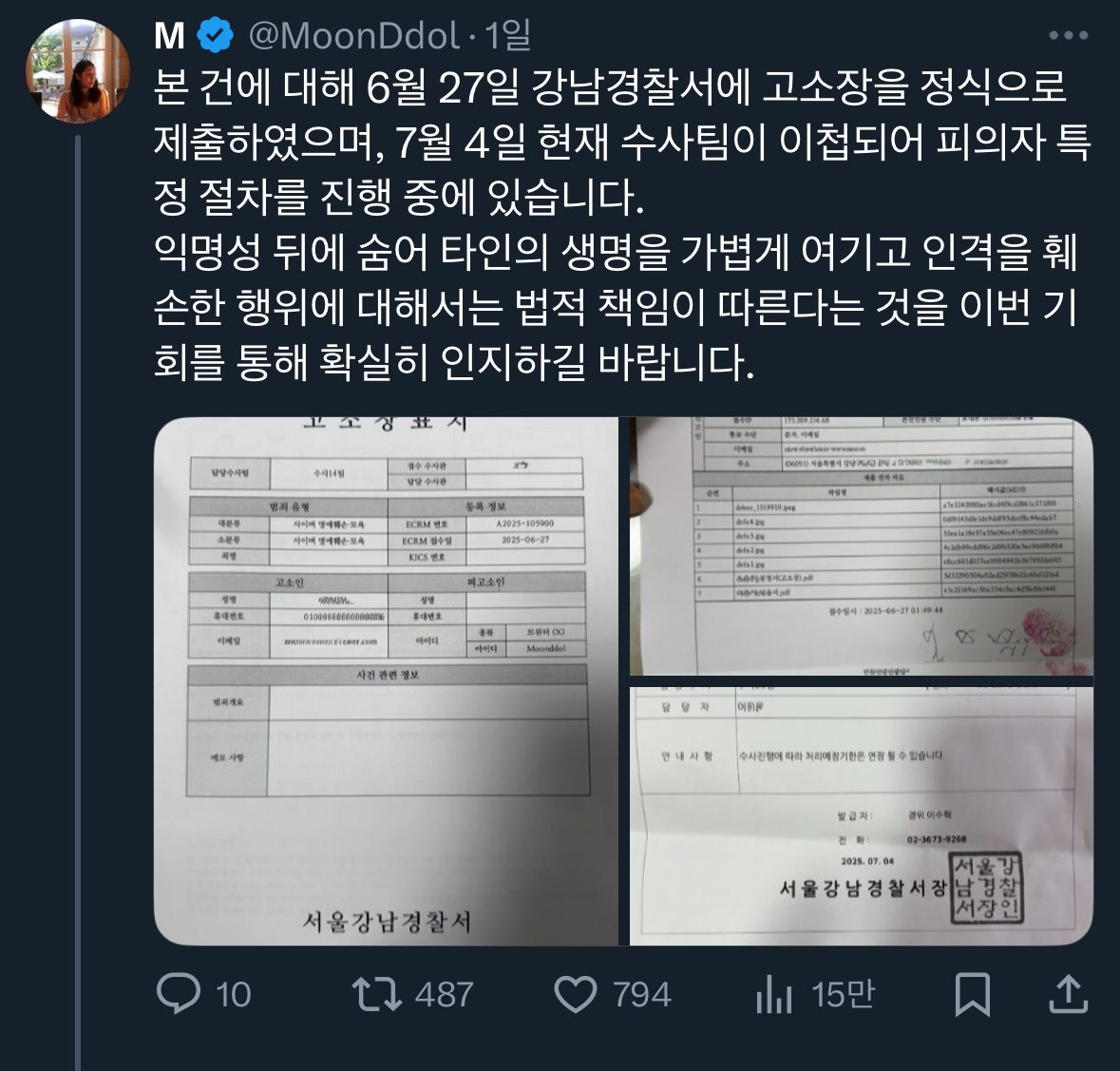Viewport: 1120px width, 1071px height.
Task: Bookmark this tweet
Action: 973,994
